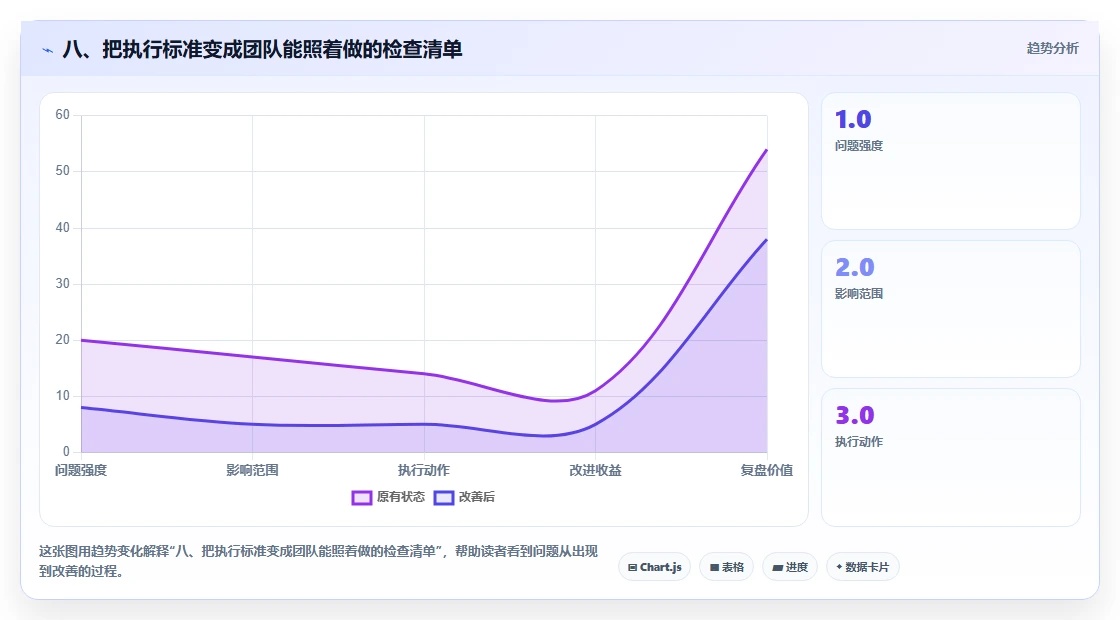Click the Chart.js tag icon
Image resolution: width=1120 pixels, height=620 pixels.
point(632,567)
